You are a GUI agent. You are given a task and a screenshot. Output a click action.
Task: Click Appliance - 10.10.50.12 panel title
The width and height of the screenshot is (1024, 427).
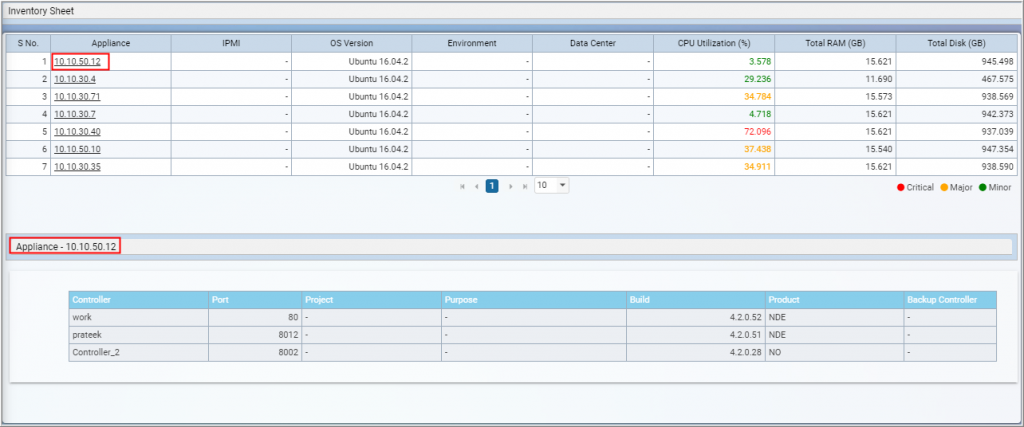[x=66, y=247]
